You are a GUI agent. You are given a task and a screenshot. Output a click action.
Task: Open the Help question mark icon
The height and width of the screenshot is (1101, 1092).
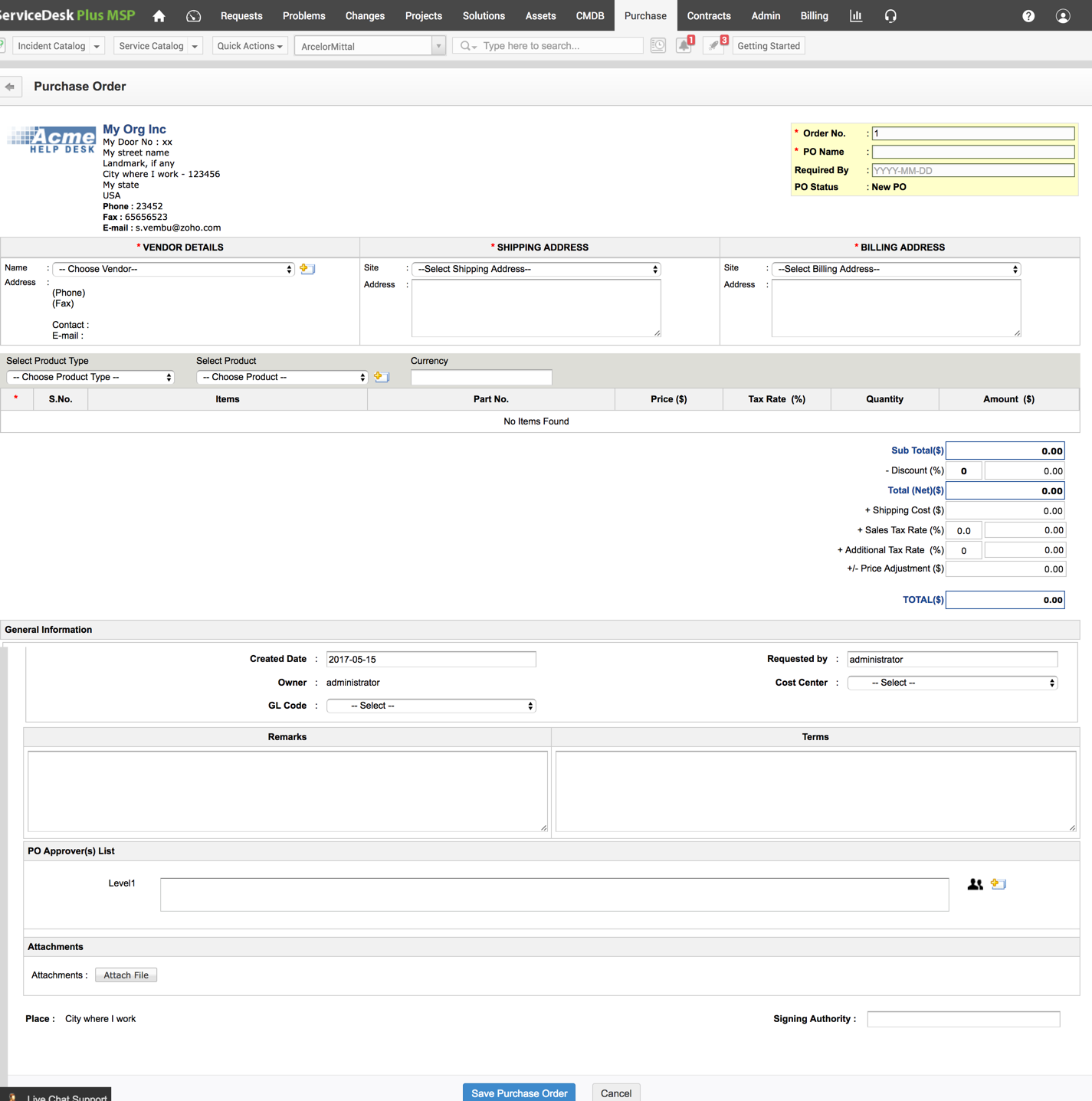[x=1028, y=16]
